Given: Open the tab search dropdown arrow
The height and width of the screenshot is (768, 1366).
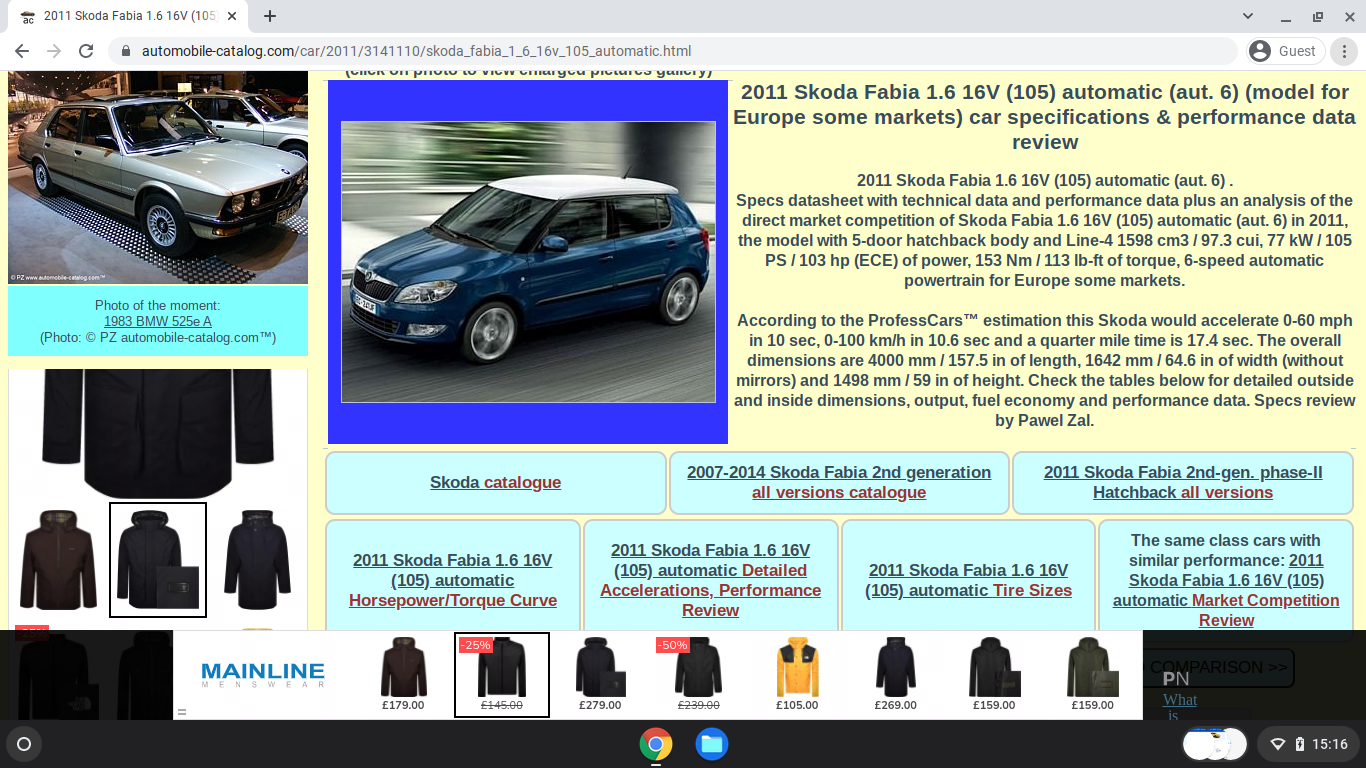Looking at the screenshot, I should pyautogui.click(x=1248, y=16).
